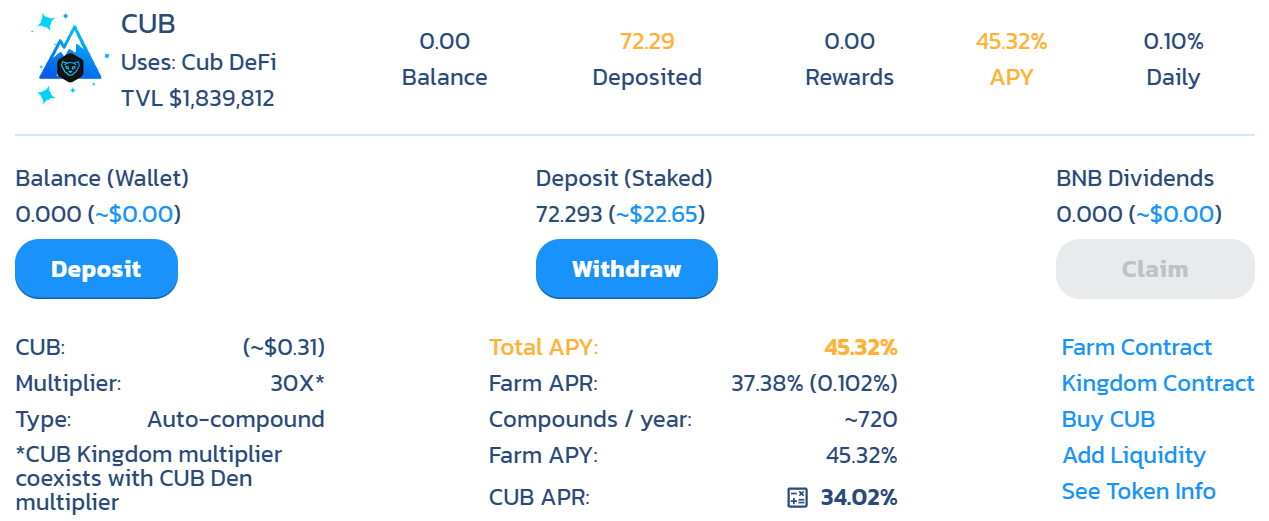Click the CUB token title text
This screenshot has height=521, width=1269.
pyautogui.click(x=148, y=24)
